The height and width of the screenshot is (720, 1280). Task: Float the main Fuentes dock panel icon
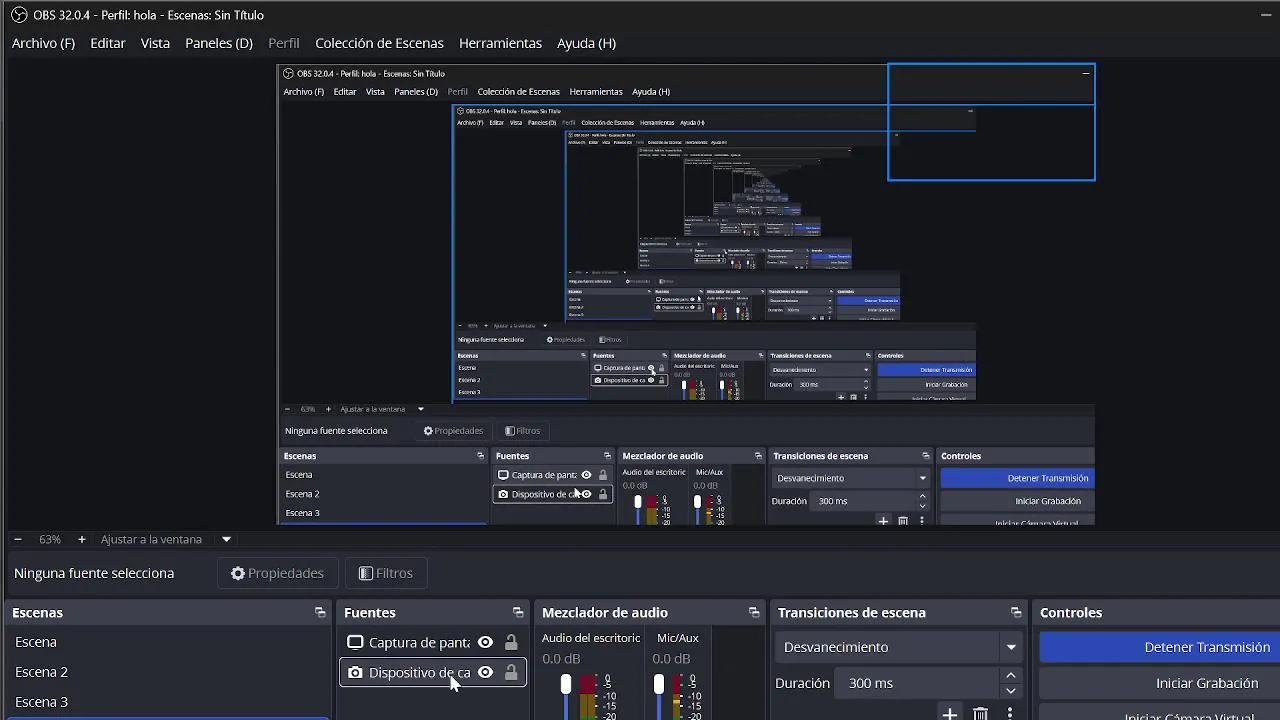pos(518,613)
